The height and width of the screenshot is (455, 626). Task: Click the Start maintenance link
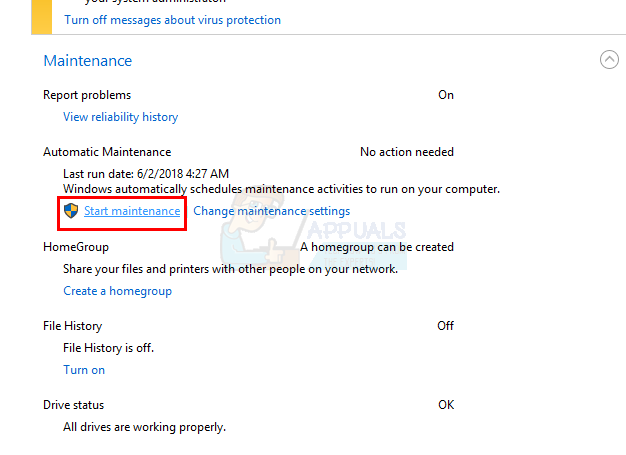132,211
